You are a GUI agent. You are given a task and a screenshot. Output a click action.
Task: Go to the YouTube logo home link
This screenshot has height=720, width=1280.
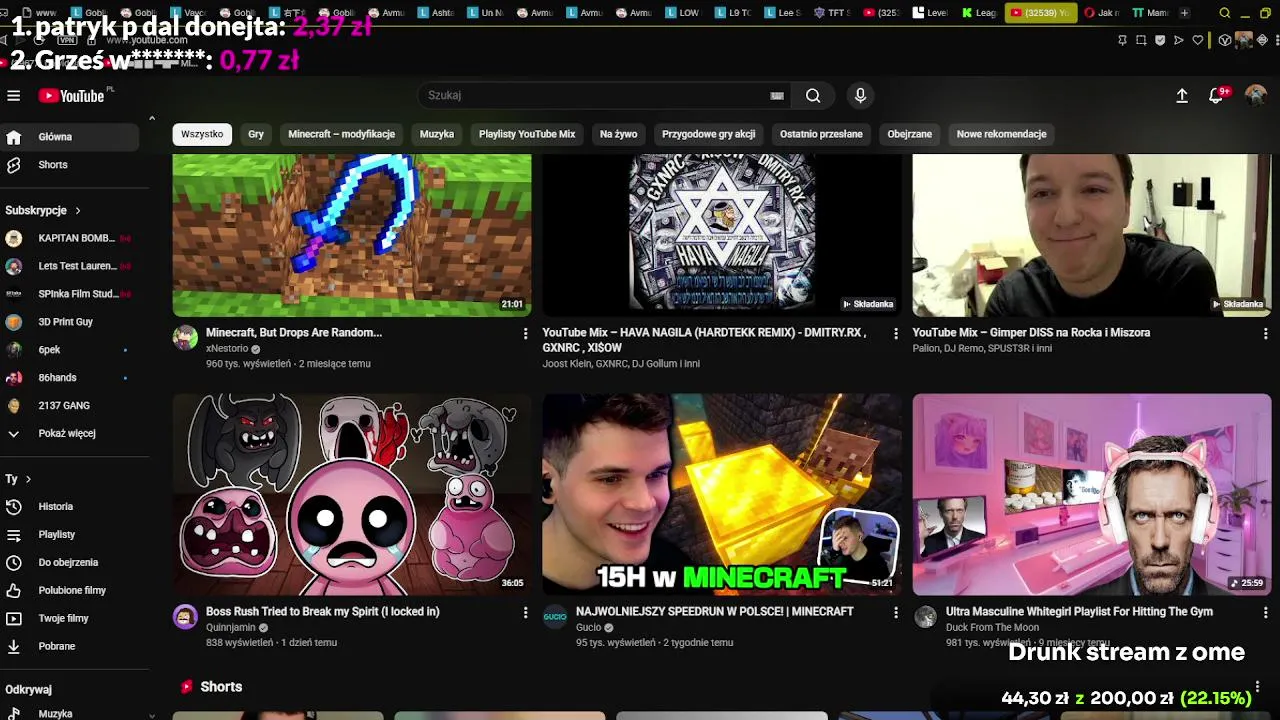pyautogui.click(x=72, y=96)
